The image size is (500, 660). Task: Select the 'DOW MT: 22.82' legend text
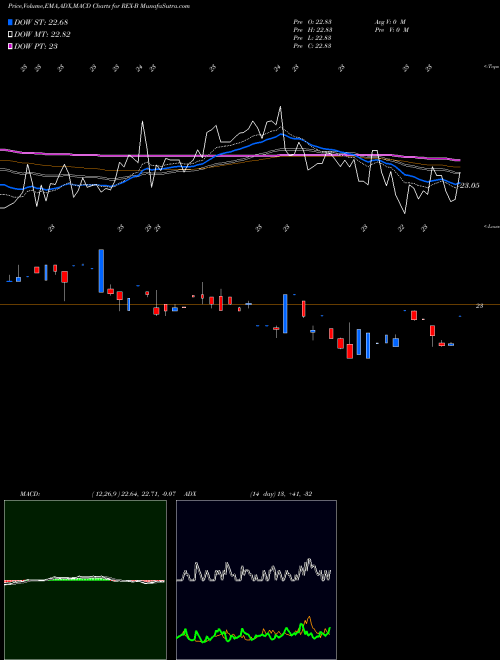[x=42, y=35]
